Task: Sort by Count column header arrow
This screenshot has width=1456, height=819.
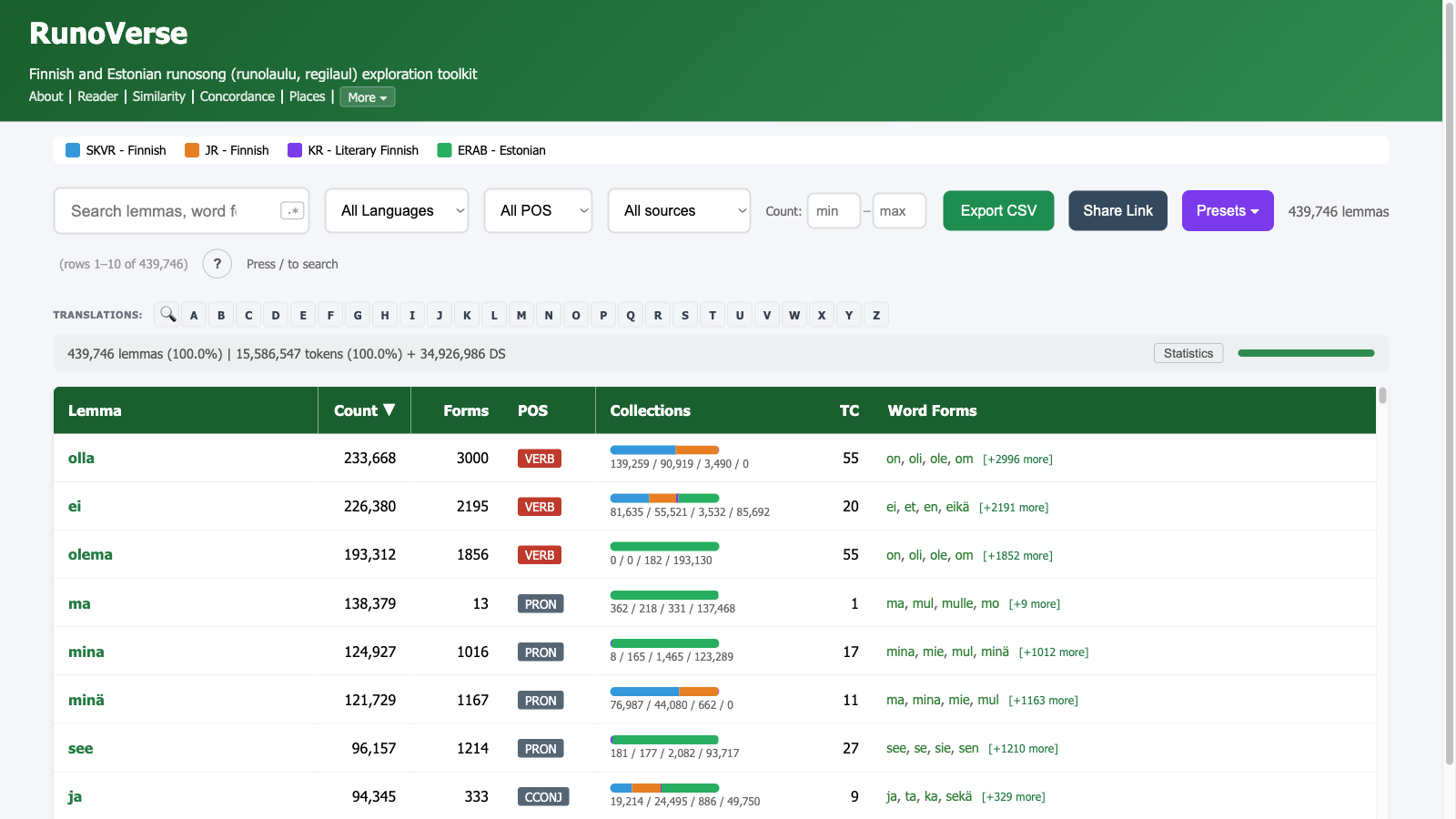Action: 389,410
